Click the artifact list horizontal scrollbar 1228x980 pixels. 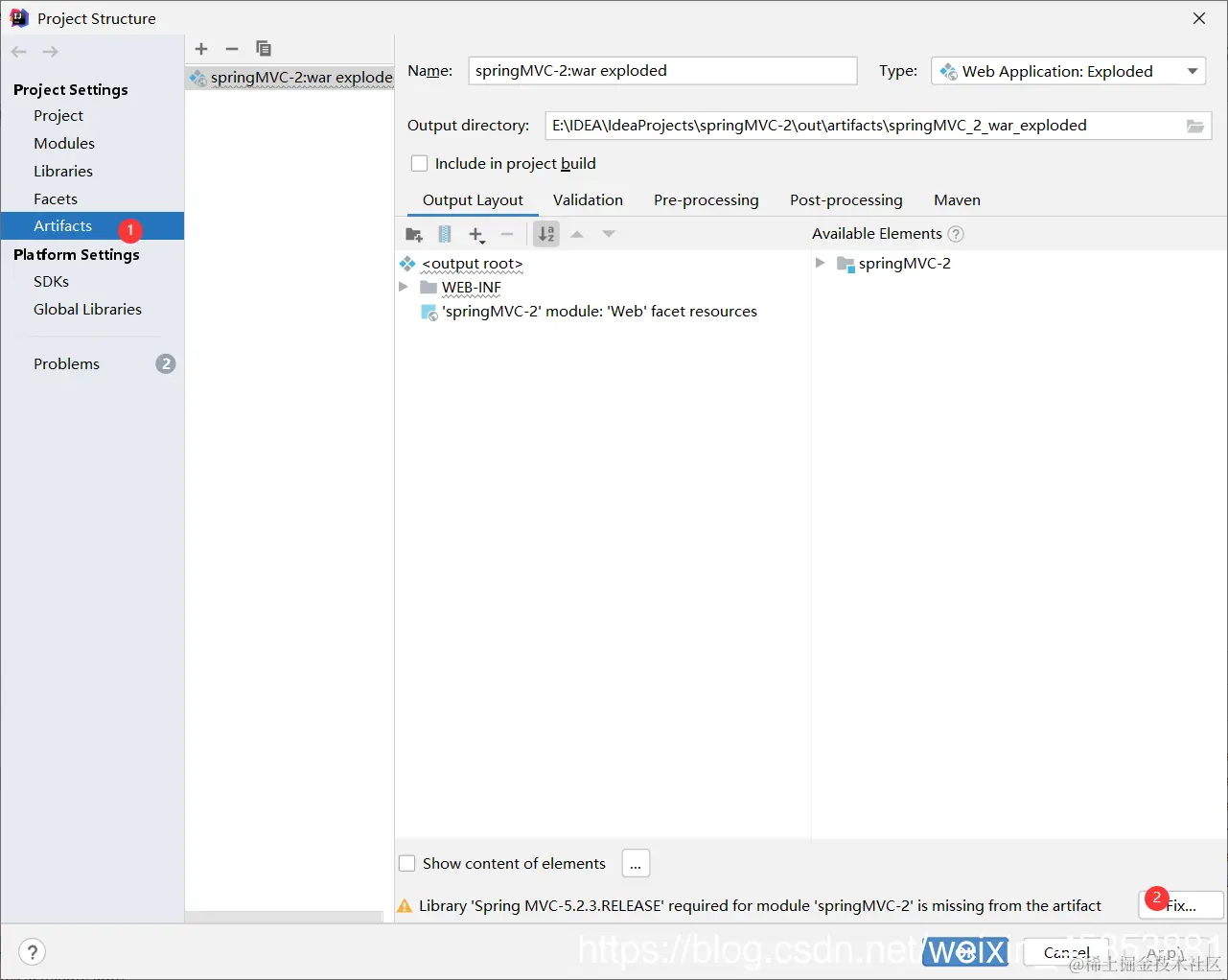pyautogui.click(x=284, y=917)
